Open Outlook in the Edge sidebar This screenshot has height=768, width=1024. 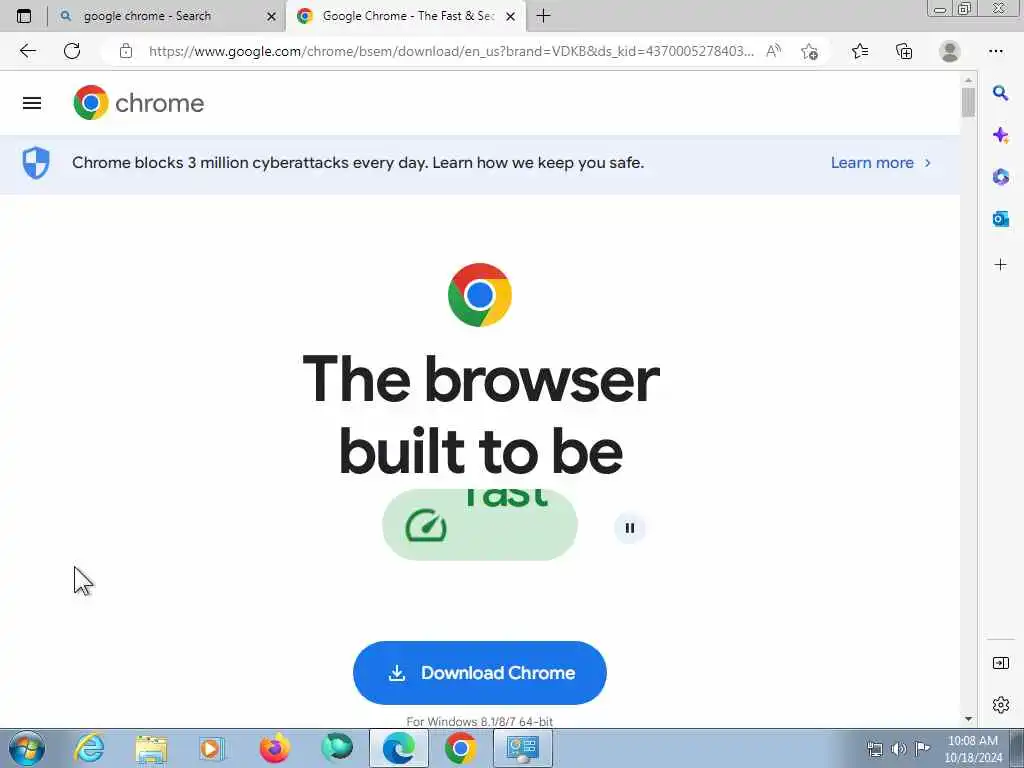coord(1000,219)
